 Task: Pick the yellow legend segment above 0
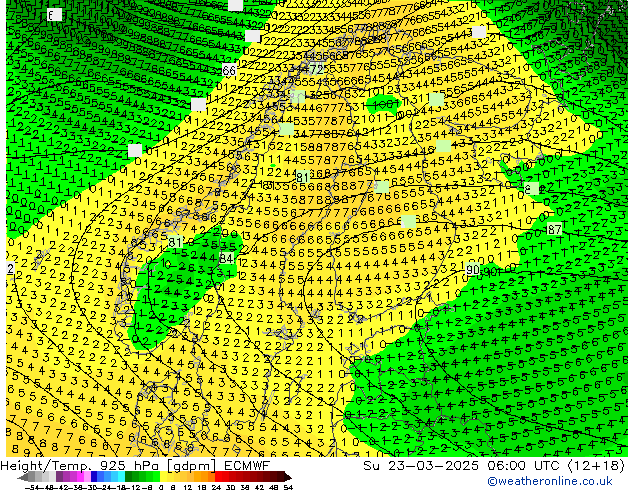163,477
